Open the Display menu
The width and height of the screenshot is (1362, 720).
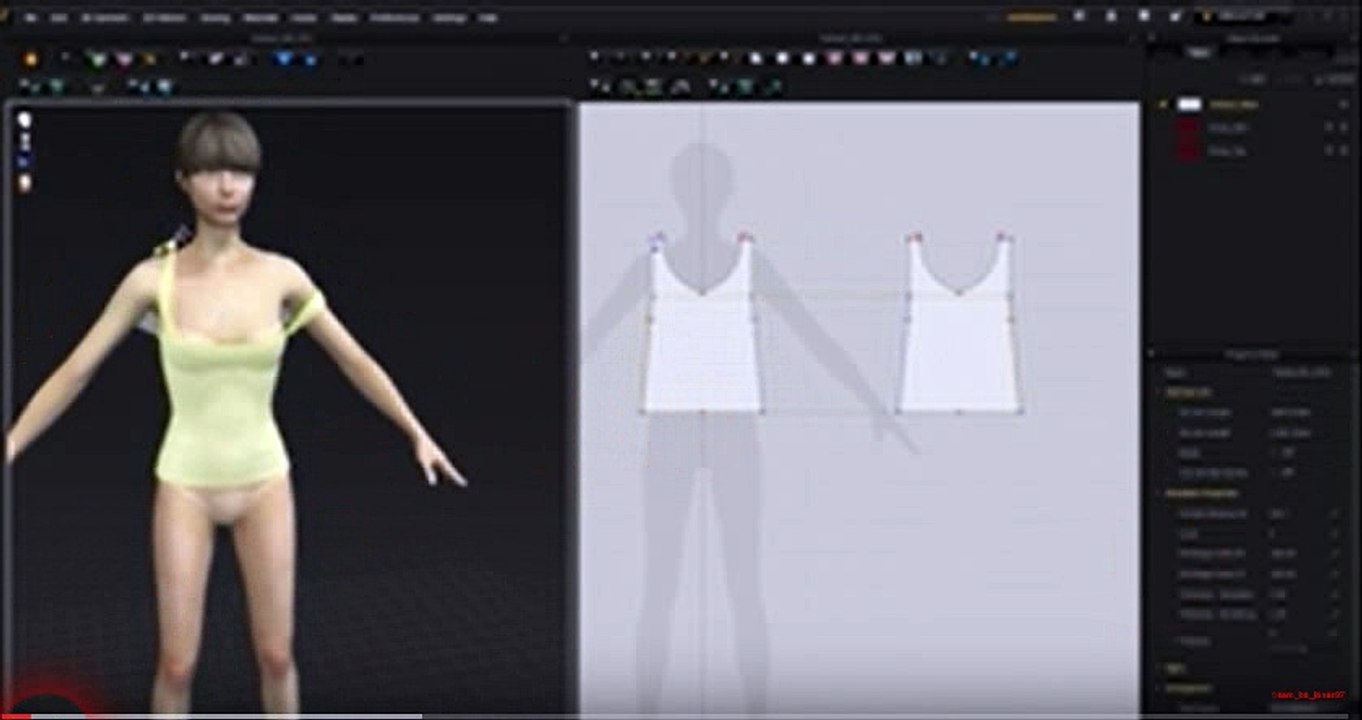(343, 18)
